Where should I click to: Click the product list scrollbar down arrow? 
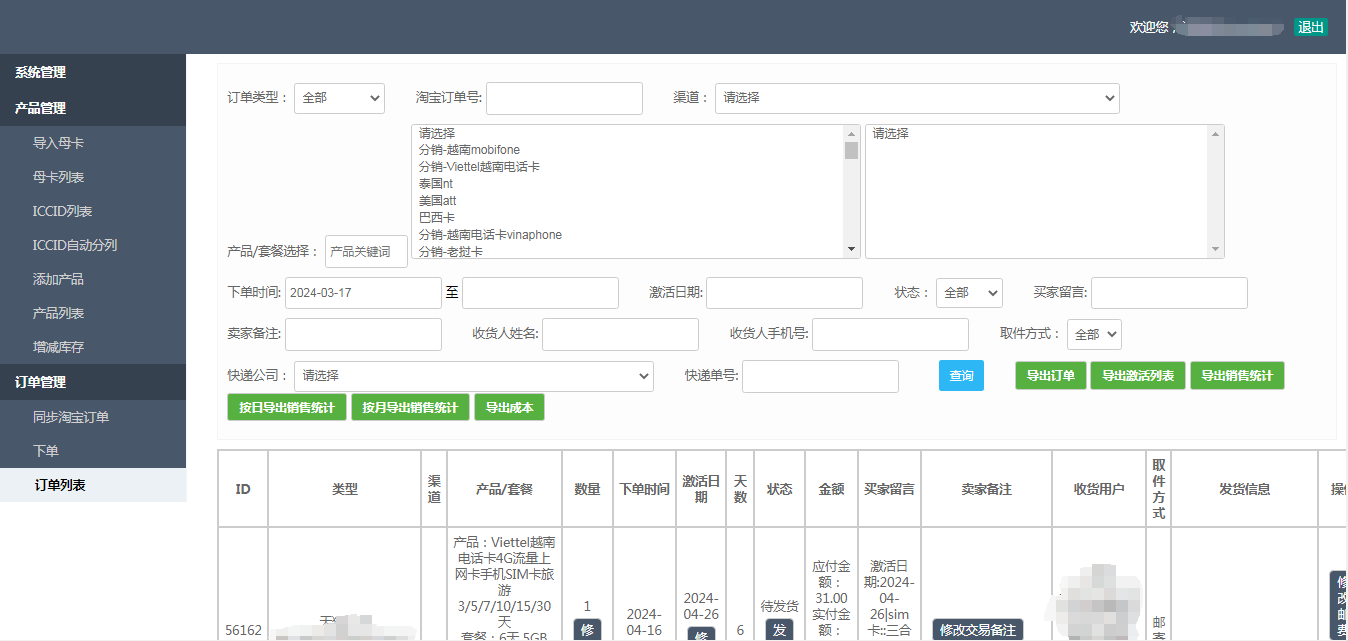(x=851, y=249)
